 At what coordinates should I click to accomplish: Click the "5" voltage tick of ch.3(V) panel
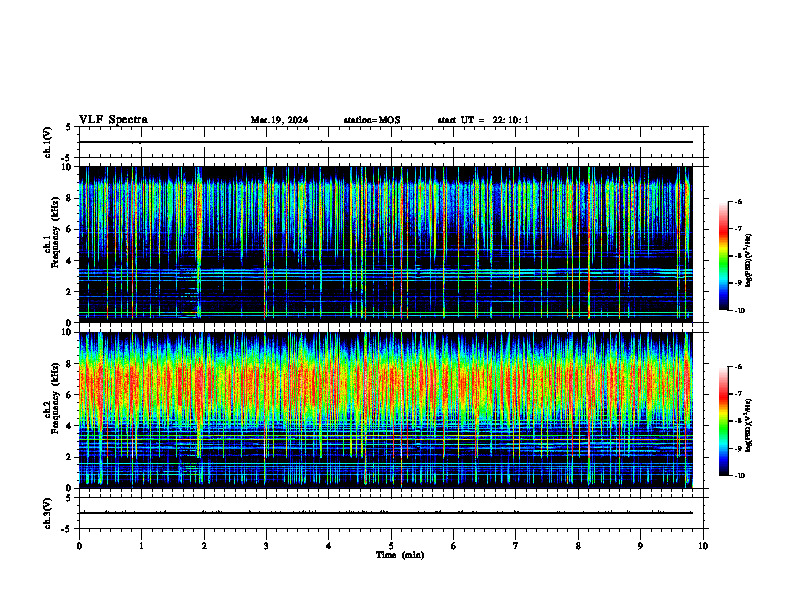tap(68, 498)
